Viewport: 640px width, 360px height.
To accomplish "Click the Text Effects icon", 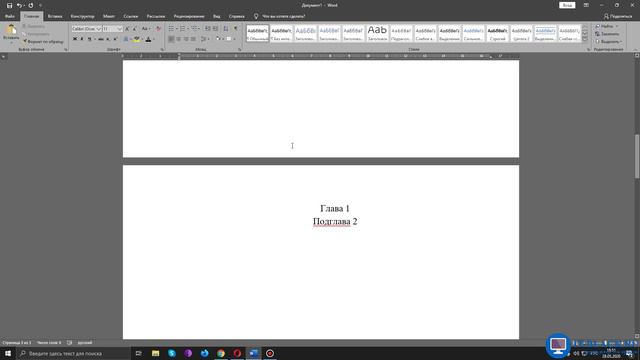I will pos(126,39).
